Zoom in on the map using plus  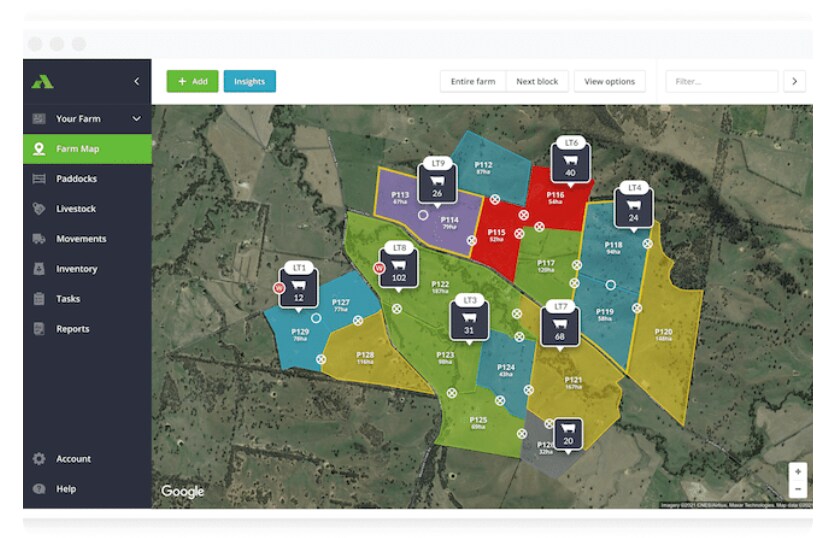(x=797, y=471)
